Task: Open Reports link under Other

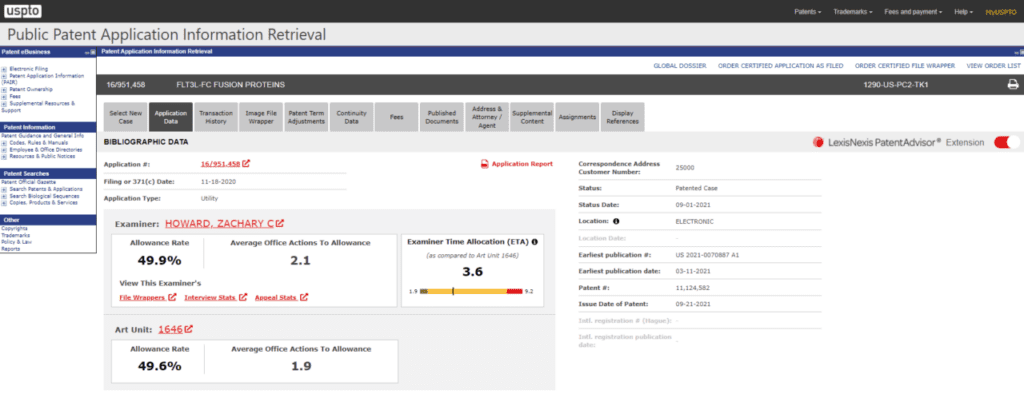Action: coord(10,249)
